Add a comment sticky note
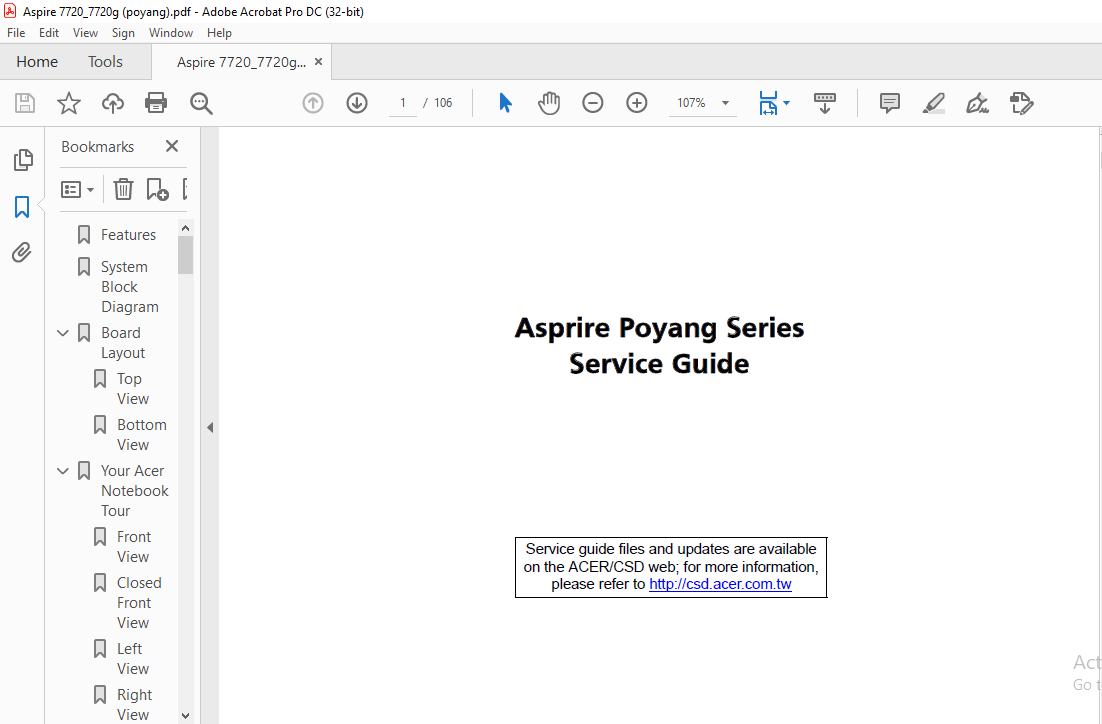 [890, 103]
